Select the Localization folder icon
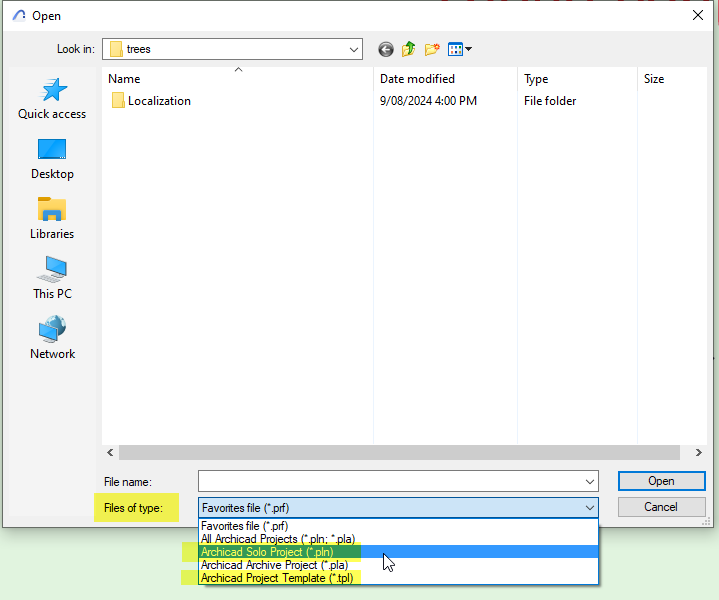This screenshot has width=719, height=600. point(118,100)
